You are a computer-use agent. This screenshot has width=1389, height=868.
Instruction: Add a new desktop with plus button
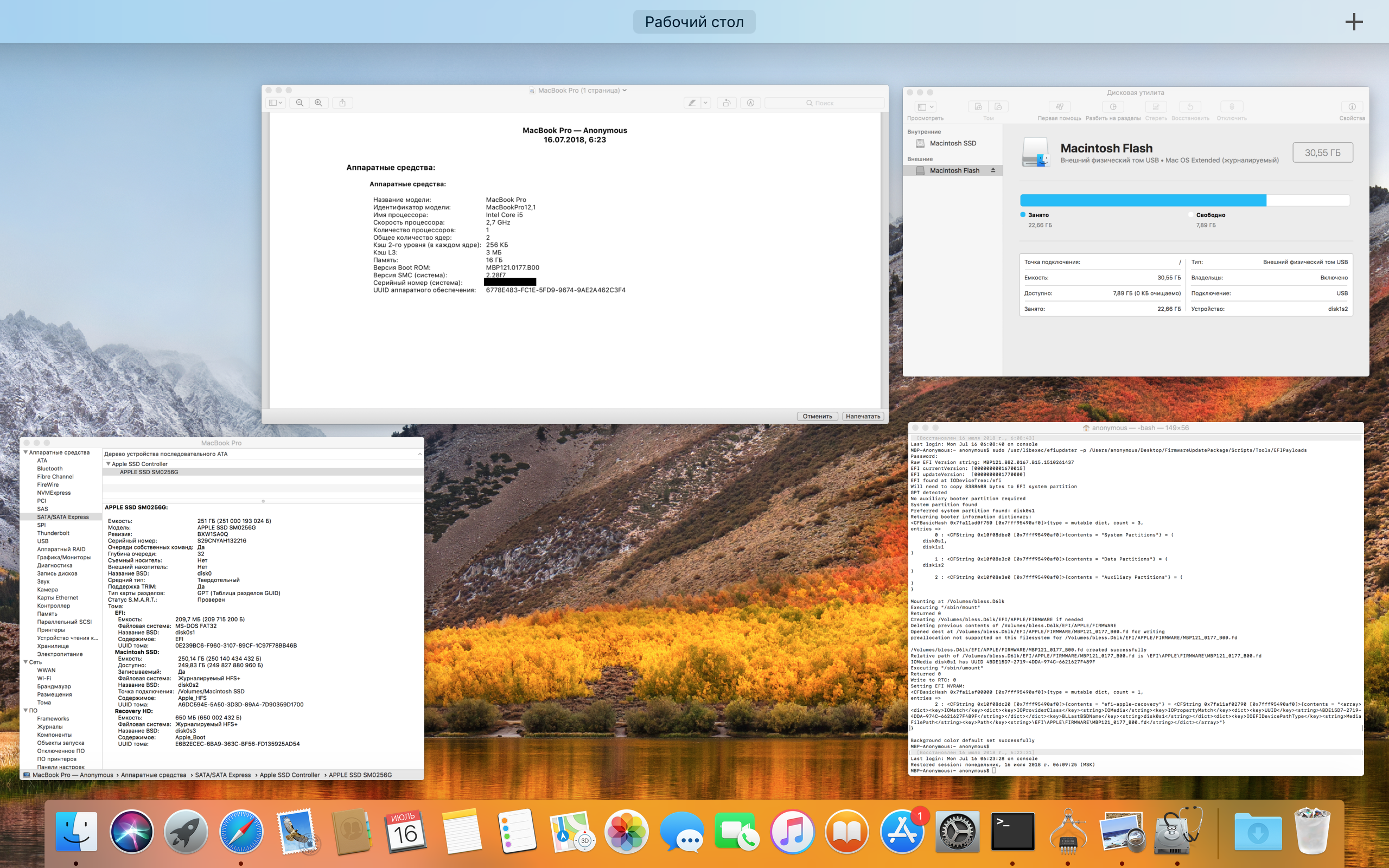coord(1353,22)
